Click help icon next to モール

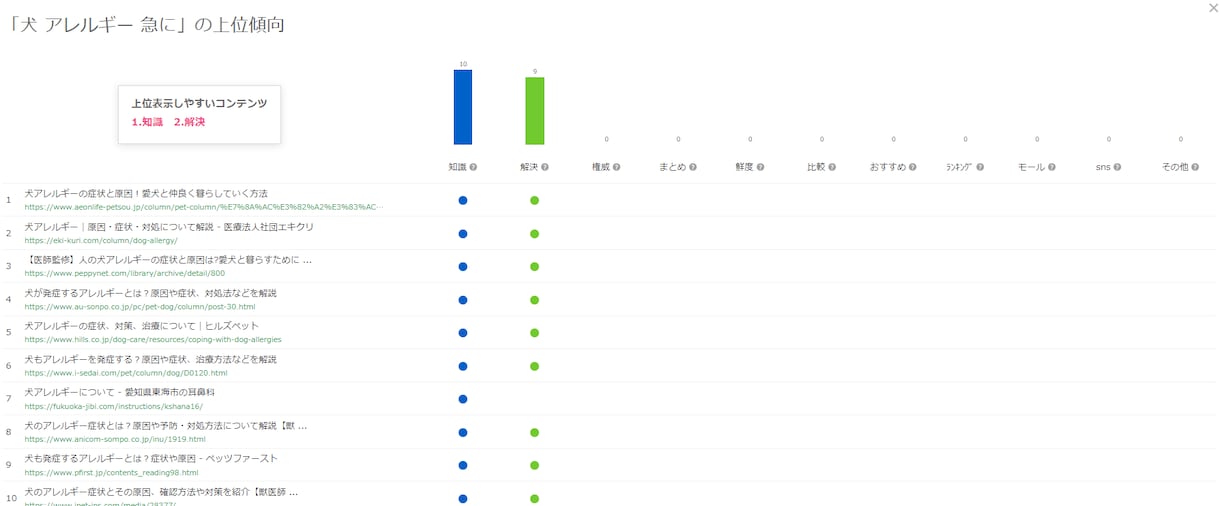(1053, 167)
